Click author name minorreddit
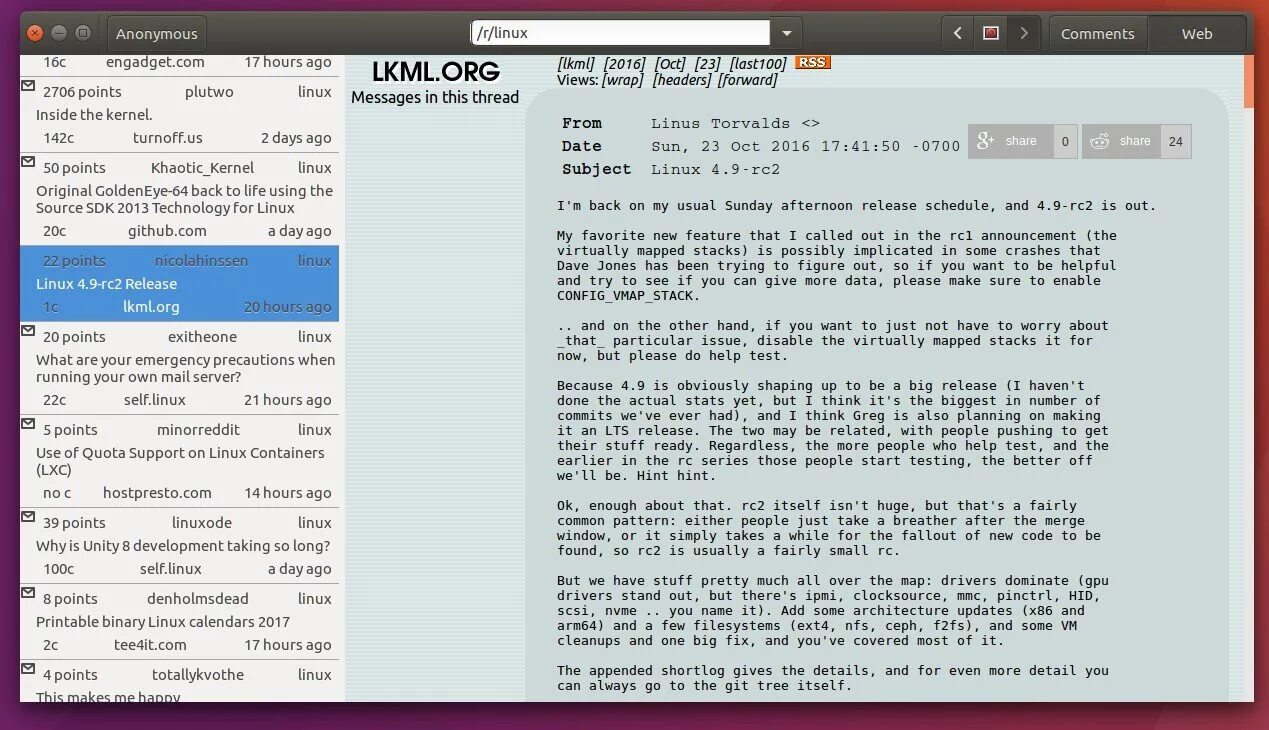The height and width of the screenshot is (730, 1269). click(x=197, y=430)
